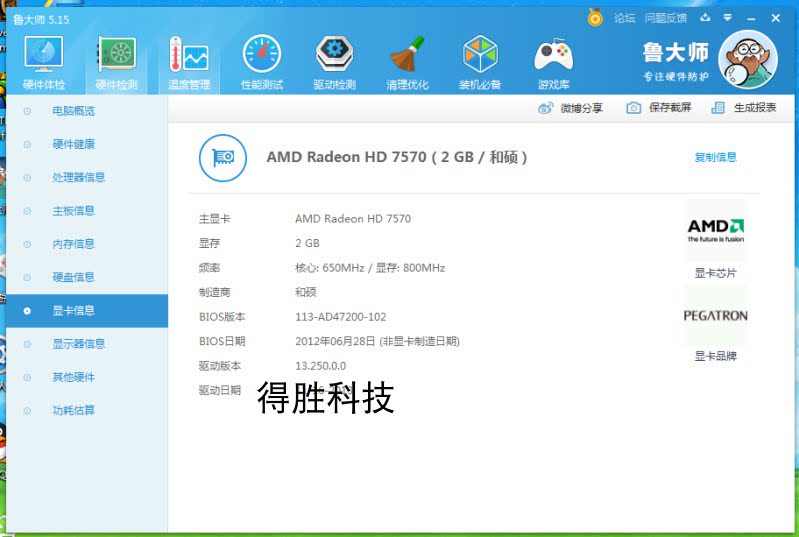
Task: Click the frequency value 核心: 650MHz
Action: click(330, 268)
